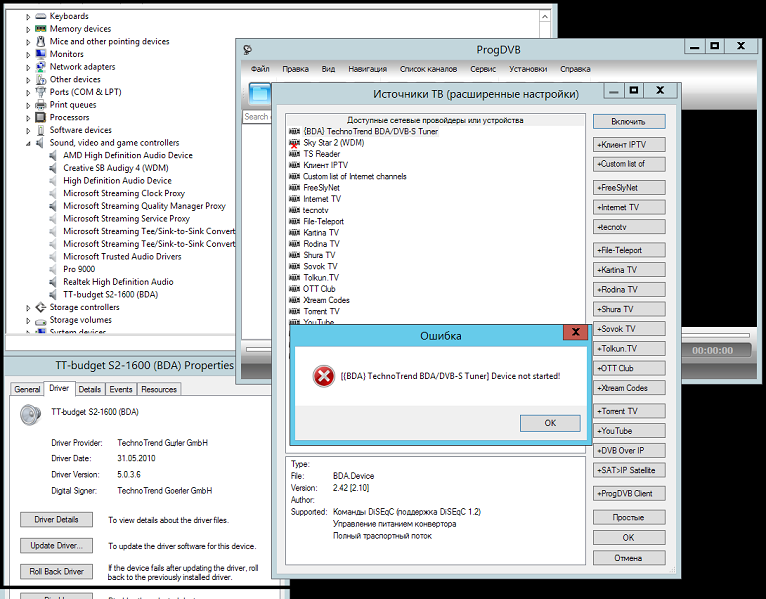
Task: Open the Установки menu in ProgDVB
Action: click(527, 69)
